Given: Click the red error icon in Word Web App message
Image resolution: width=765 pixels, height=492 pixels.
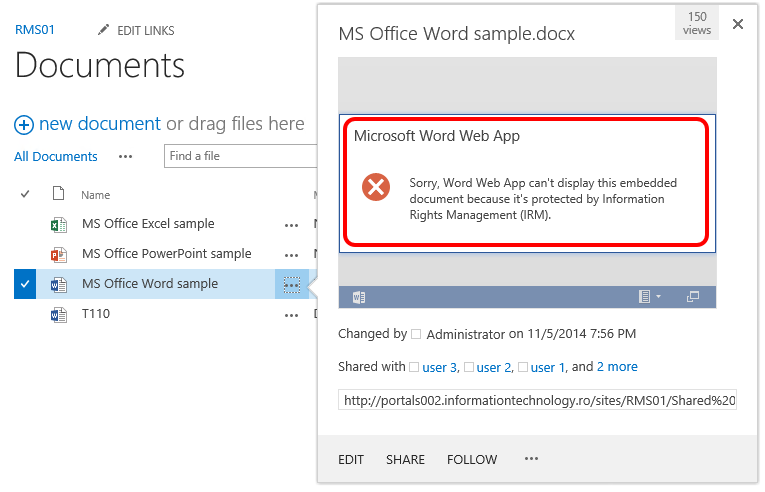Looking at the screenshot, I should pyautogui.click(x=376, y=187).
